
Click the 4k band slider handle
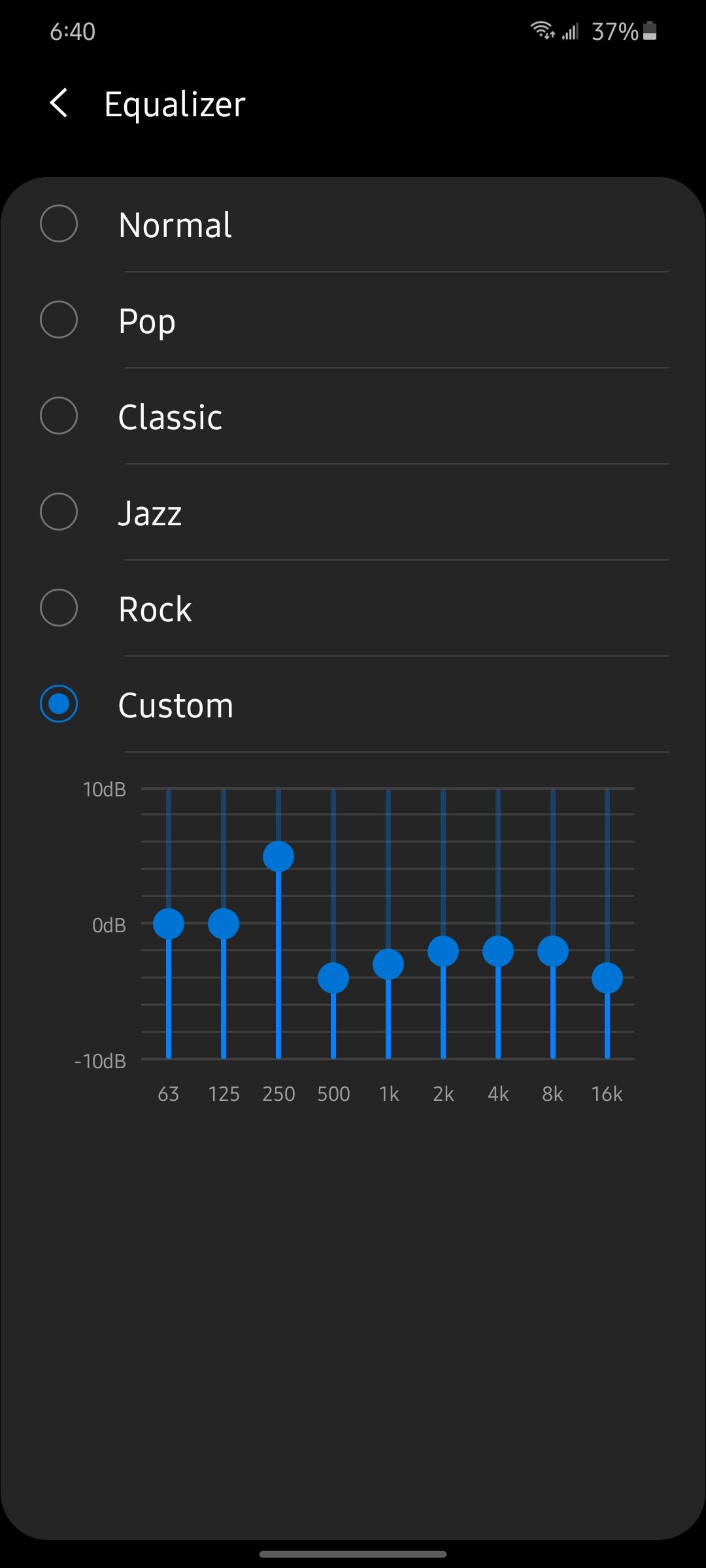coord(498,951)
